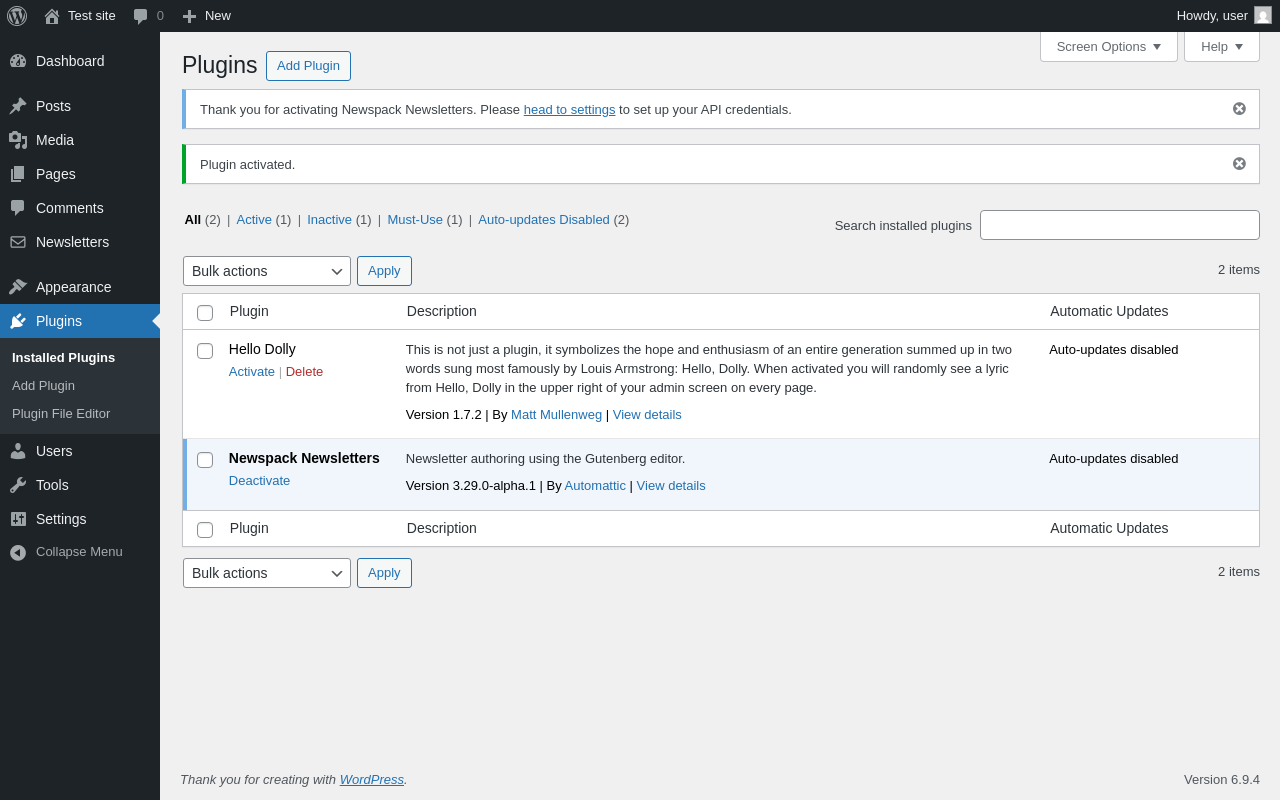Activate the Hello Dolly plugin
1280x800 pixels.
[252, 371]
